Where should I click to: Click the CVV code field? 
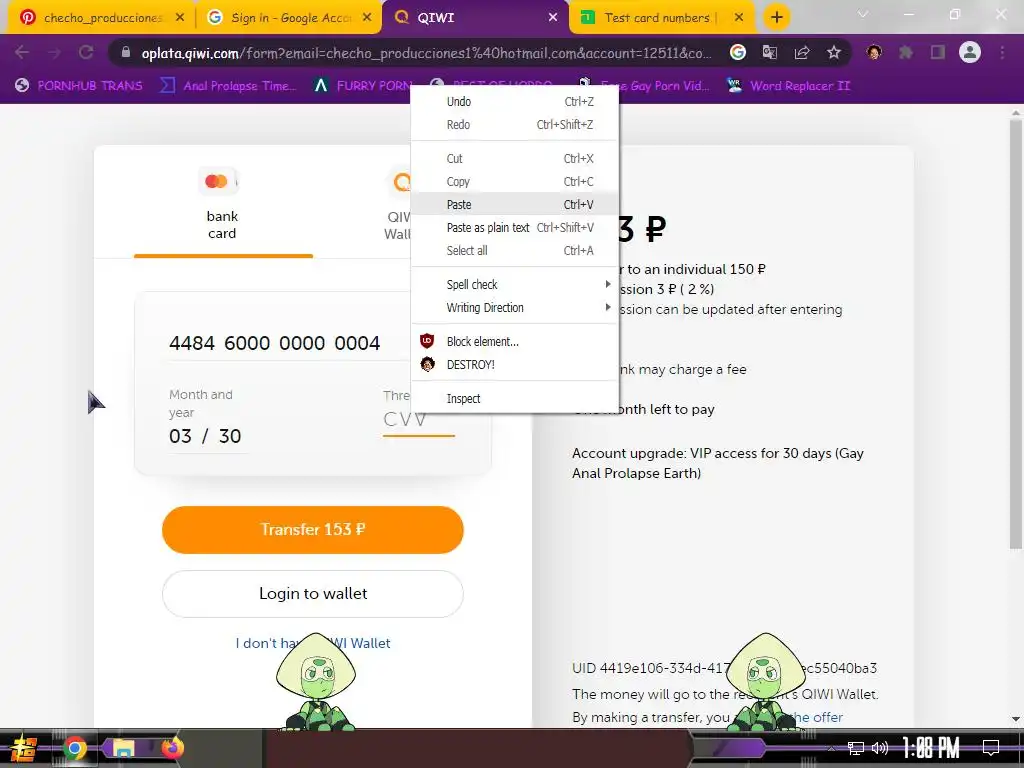click(x=418, y=419)
